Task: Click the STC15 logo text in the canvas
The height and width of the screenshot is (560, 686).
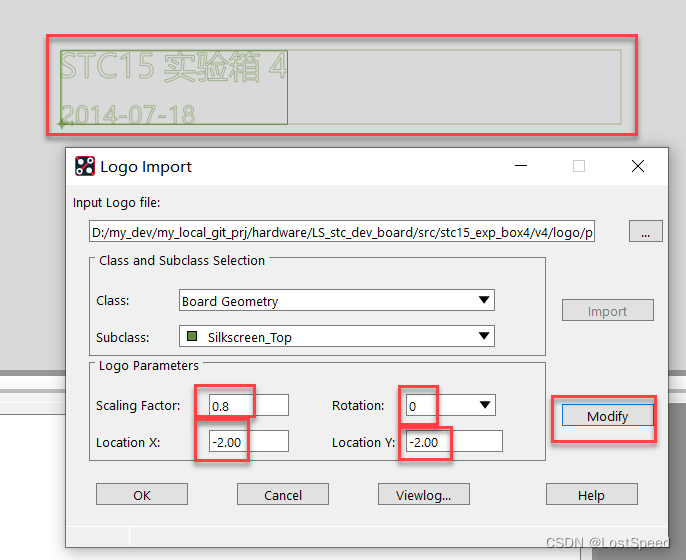Action: coord(173,67)
